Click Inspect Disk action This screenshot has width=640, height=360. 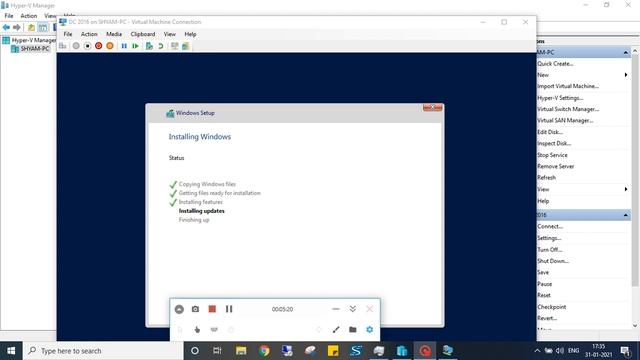click(x=554, y=143)
